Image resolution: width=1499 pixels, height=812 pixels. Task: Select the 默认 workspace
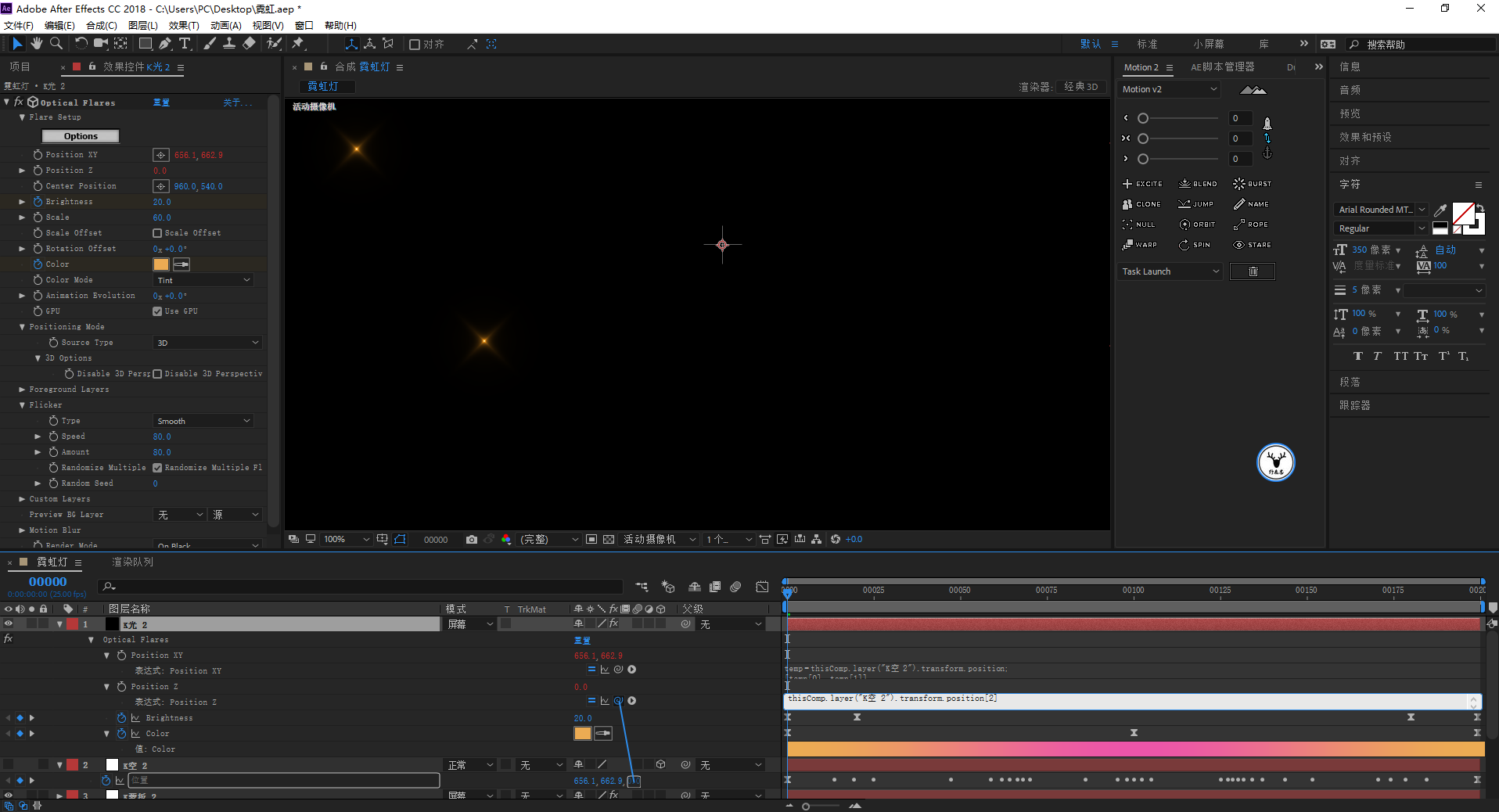pyautogui.click(x=1091, y=44)
